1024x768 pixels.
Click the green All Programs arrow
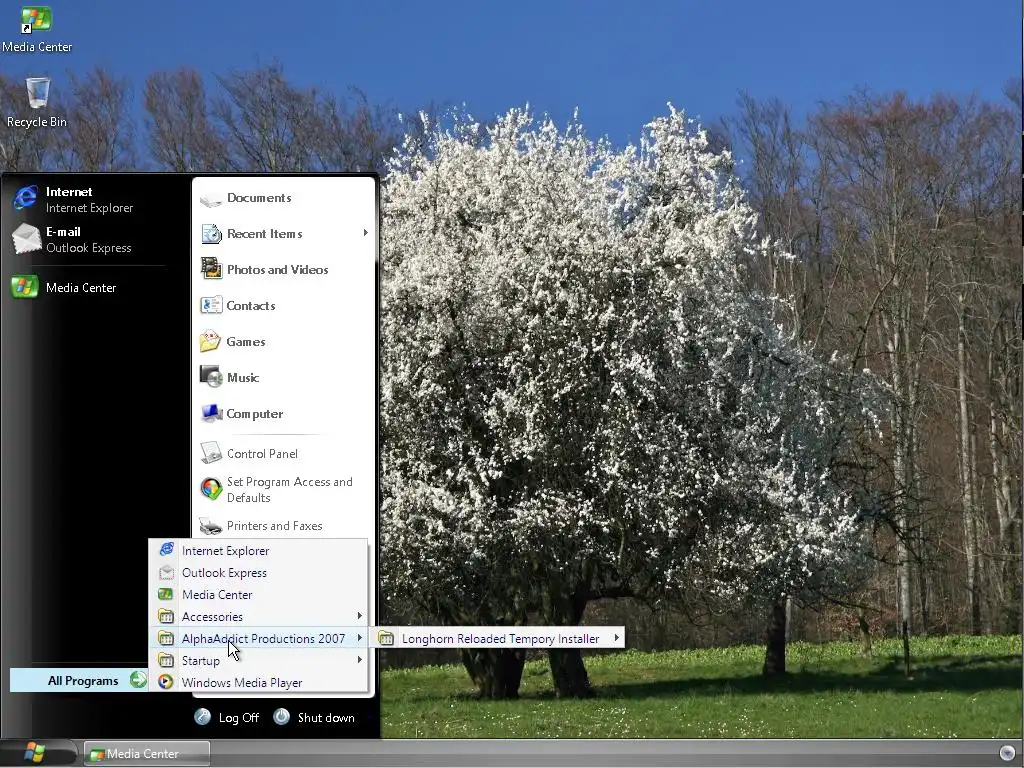138,680
